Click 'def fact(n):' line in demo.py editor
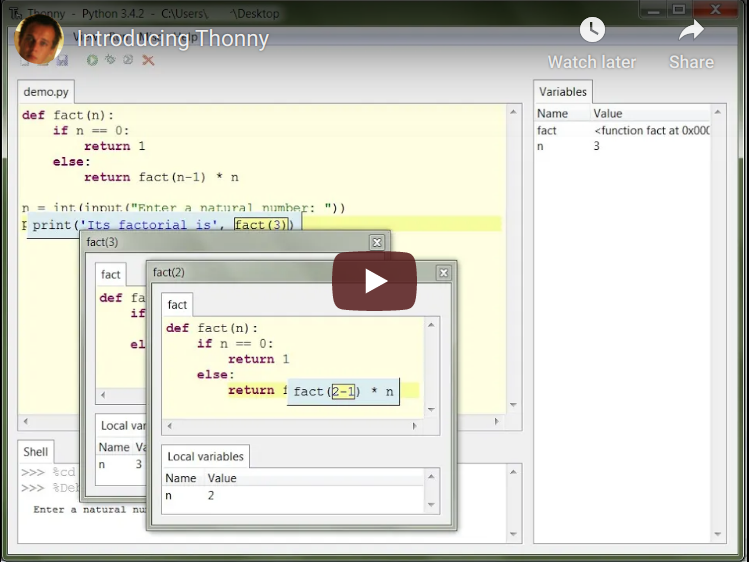This screenshot has height=562, width=749. point(68,115)
